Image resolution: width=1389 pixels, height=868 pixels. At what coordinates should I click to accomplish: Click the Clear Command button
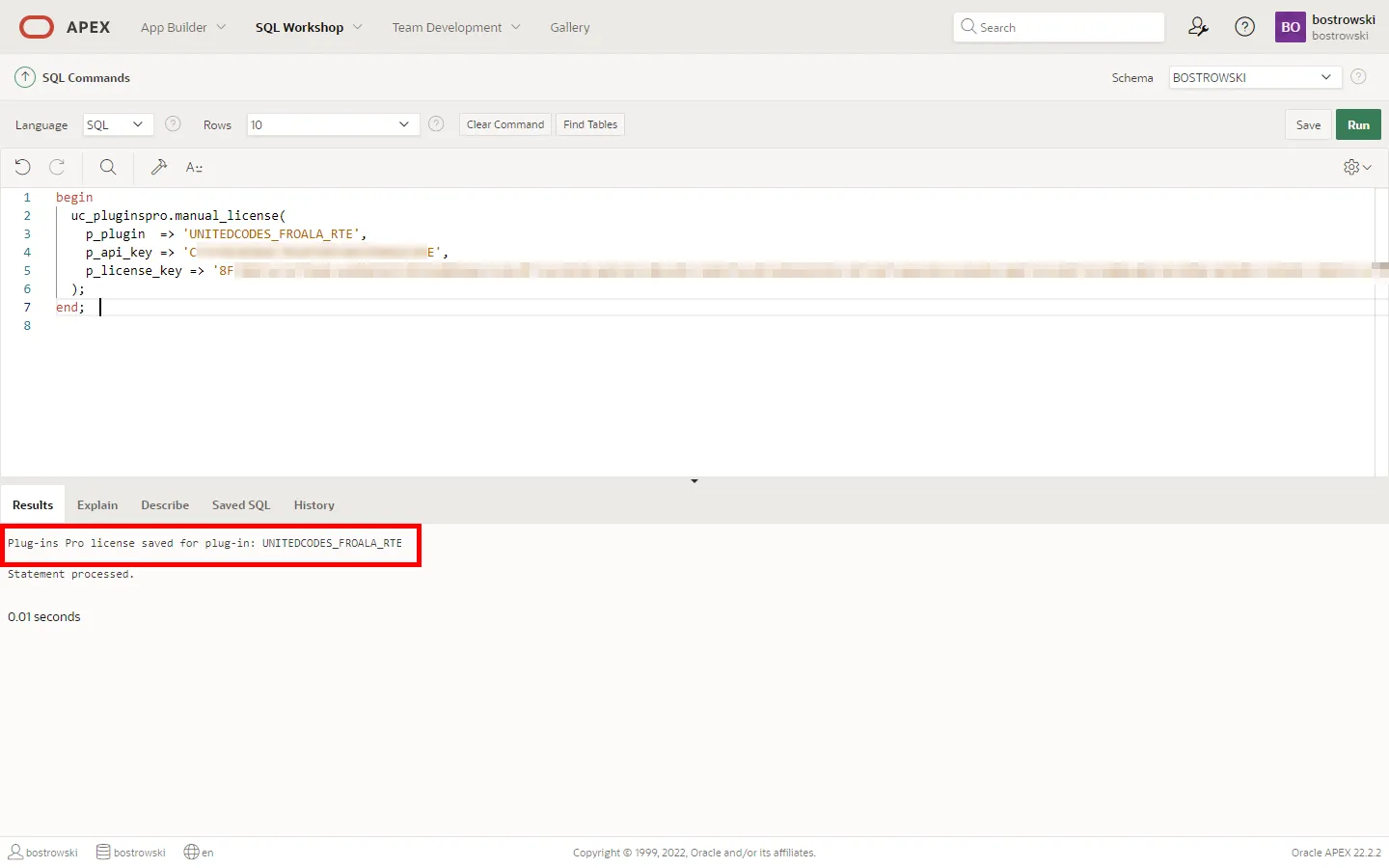pos(504,124)
